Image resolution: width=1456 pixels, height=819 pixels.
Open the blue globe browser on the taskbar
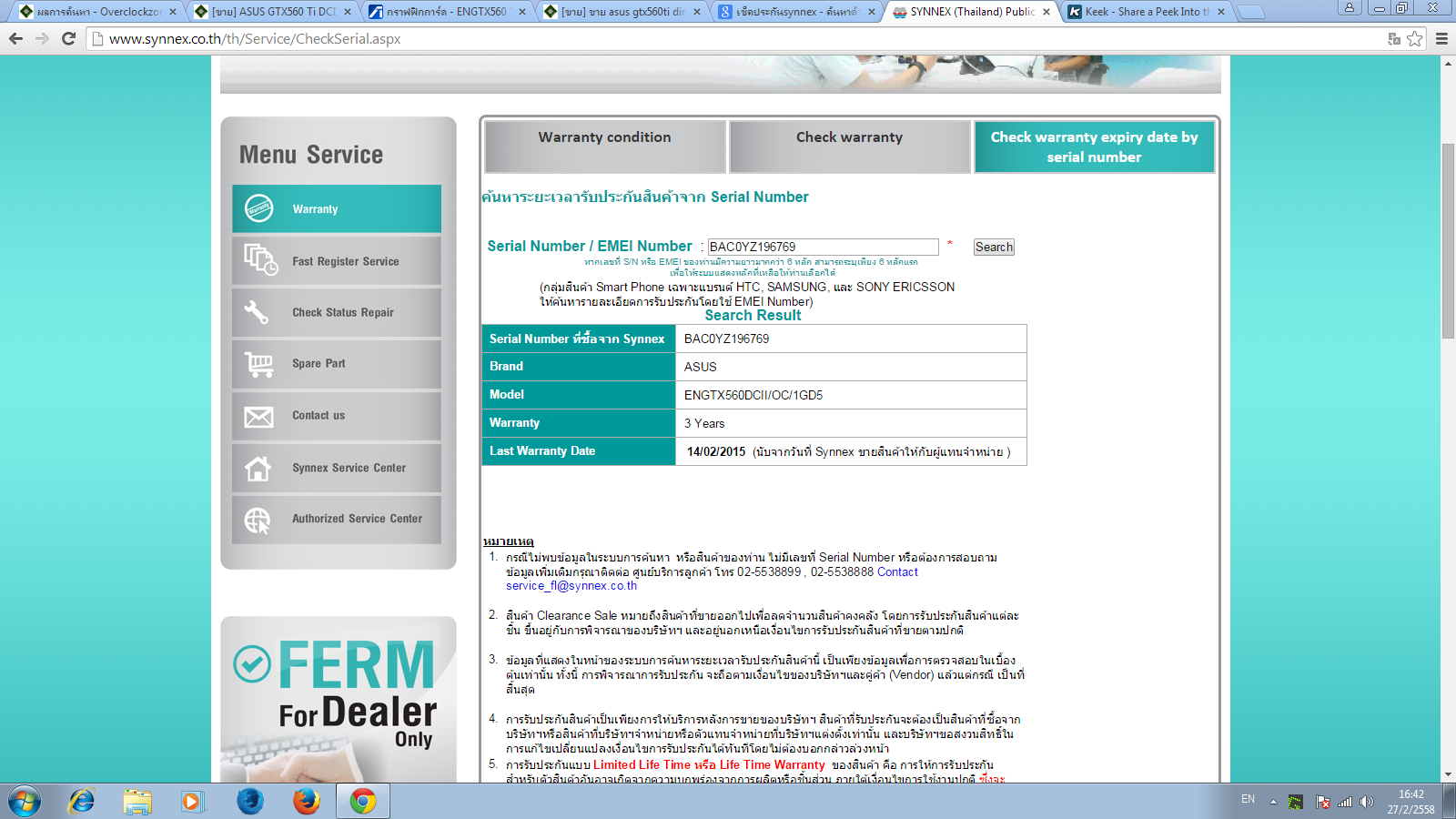pos(249,802)
